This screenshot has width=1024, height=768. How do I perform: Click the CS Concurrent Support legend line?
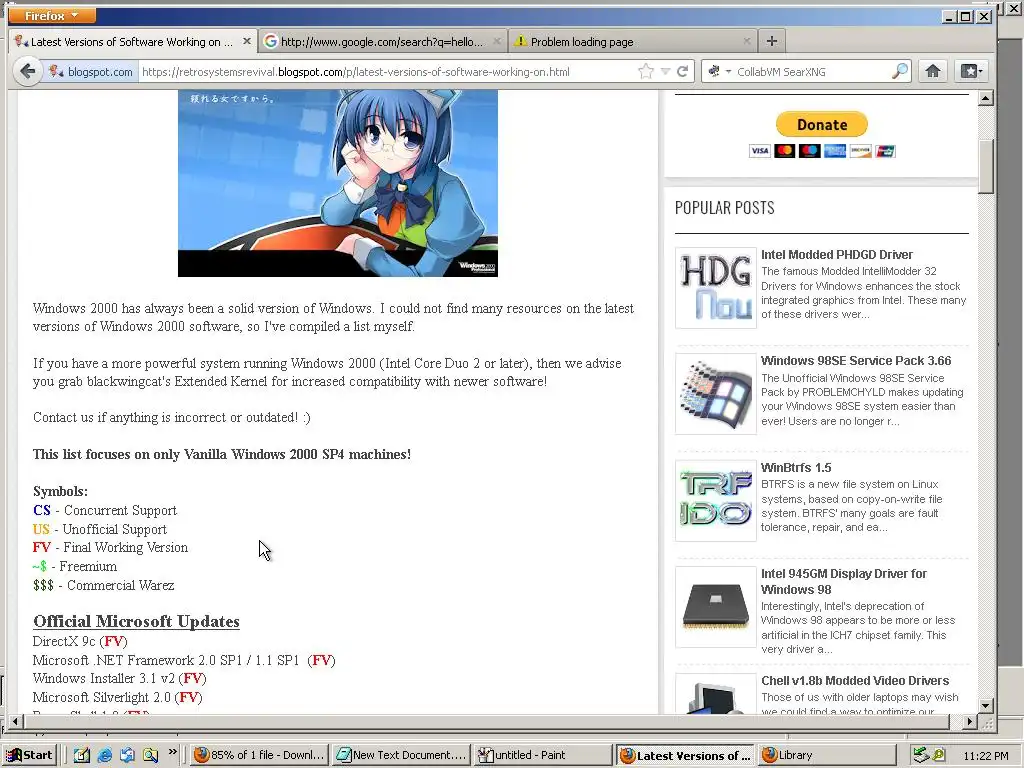coord(105,510)
